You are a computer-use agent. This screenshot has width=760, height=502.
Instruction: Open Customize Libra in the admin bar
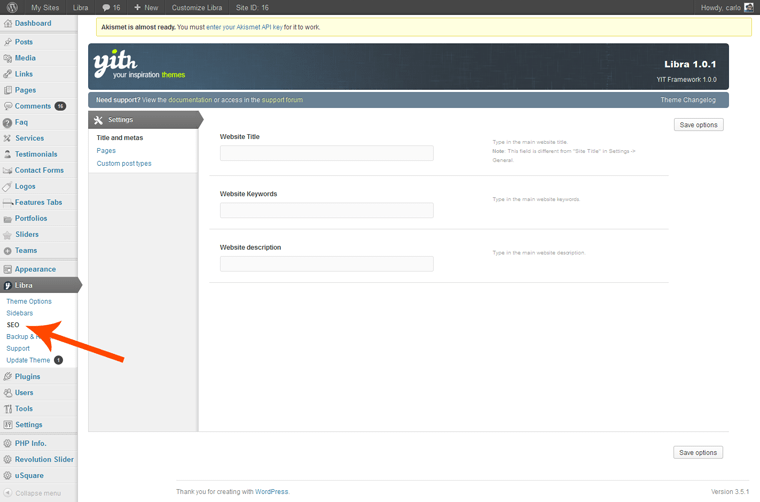pos(197,7)
